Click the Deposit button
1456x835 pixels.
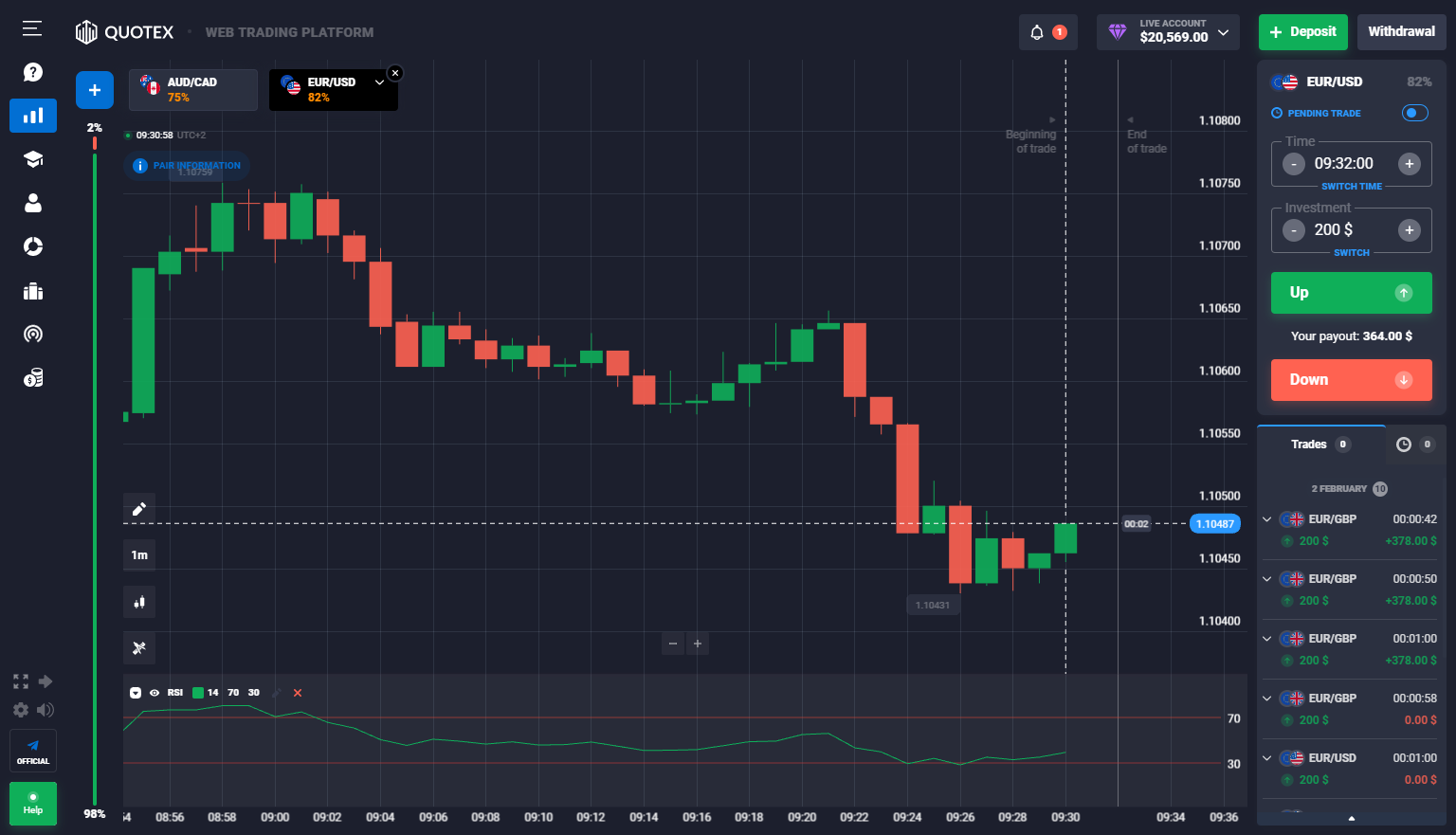(1303, 32)
